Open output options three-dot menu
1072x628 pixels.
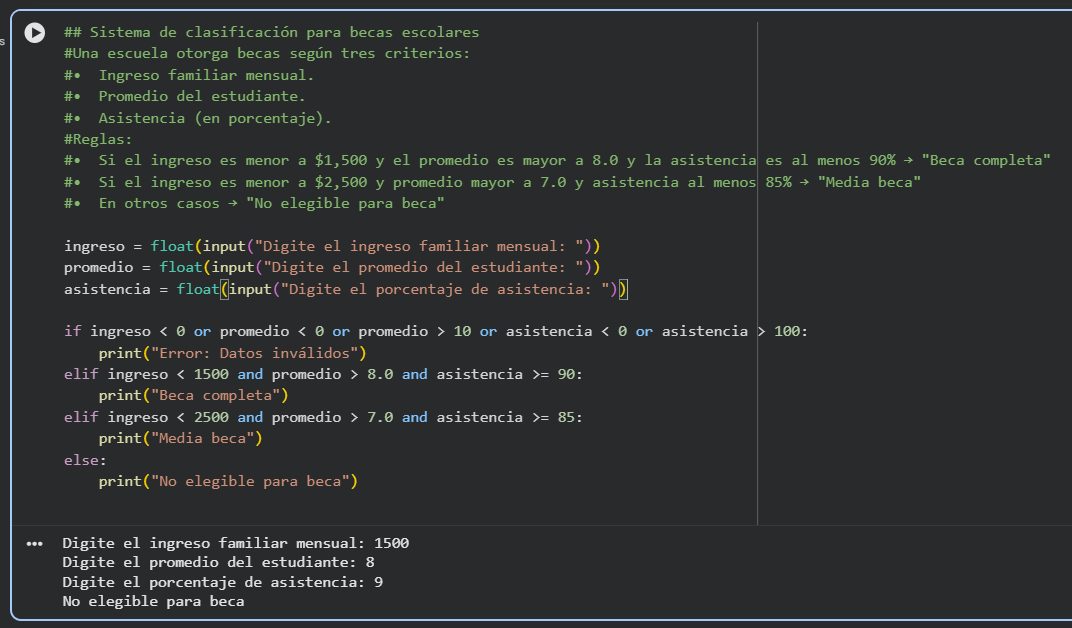click(36, 544)
